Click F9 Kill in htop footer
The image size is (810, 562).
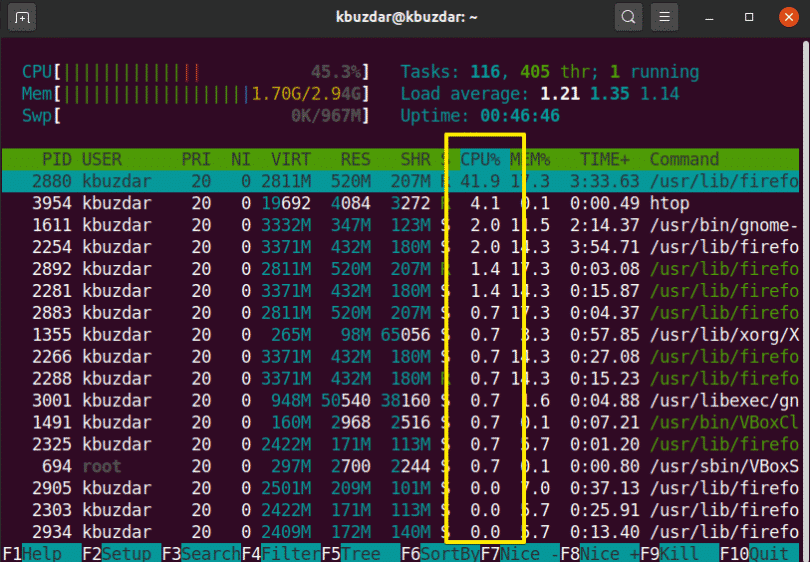pyautogui.click(x=679, y=553)
